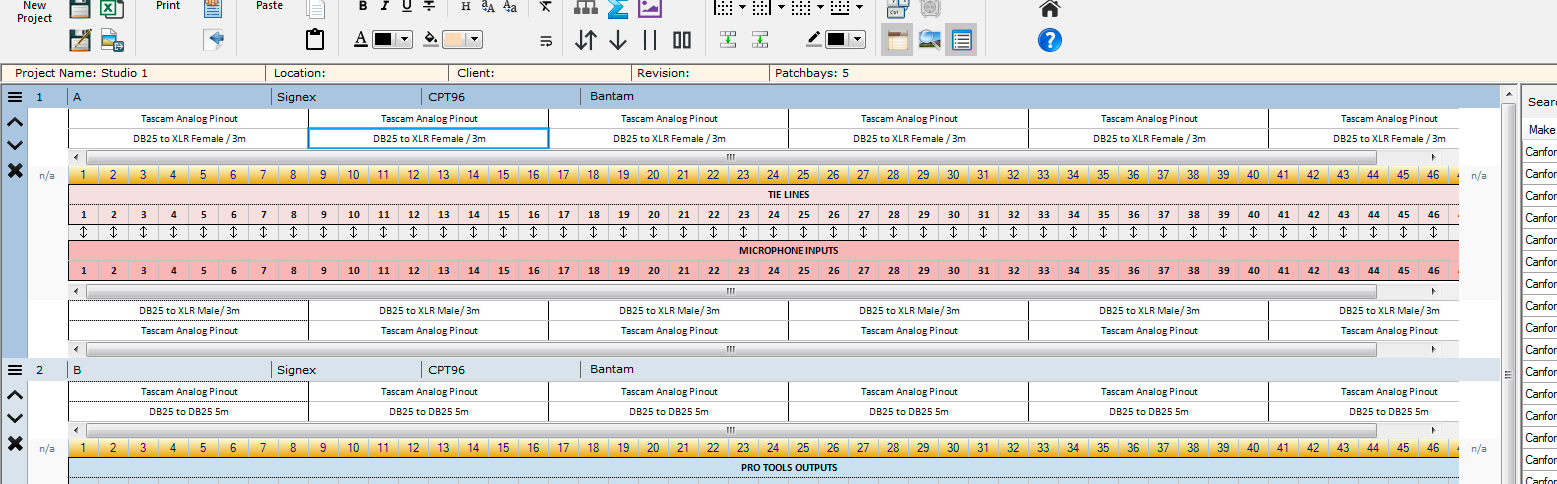This screenshot has height=484, width=1557.
Task: Move patchbay 1 down with chevron
Action: click(15, 145)
